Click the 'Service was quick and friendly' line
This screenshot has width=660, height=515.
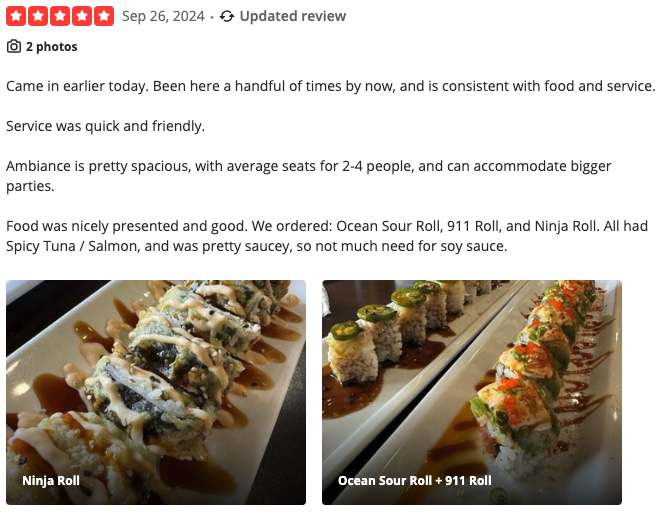[x=105, y=126]
